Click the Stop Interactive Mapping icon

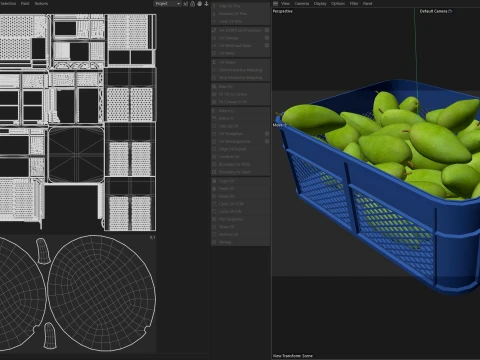coord(214,77)
